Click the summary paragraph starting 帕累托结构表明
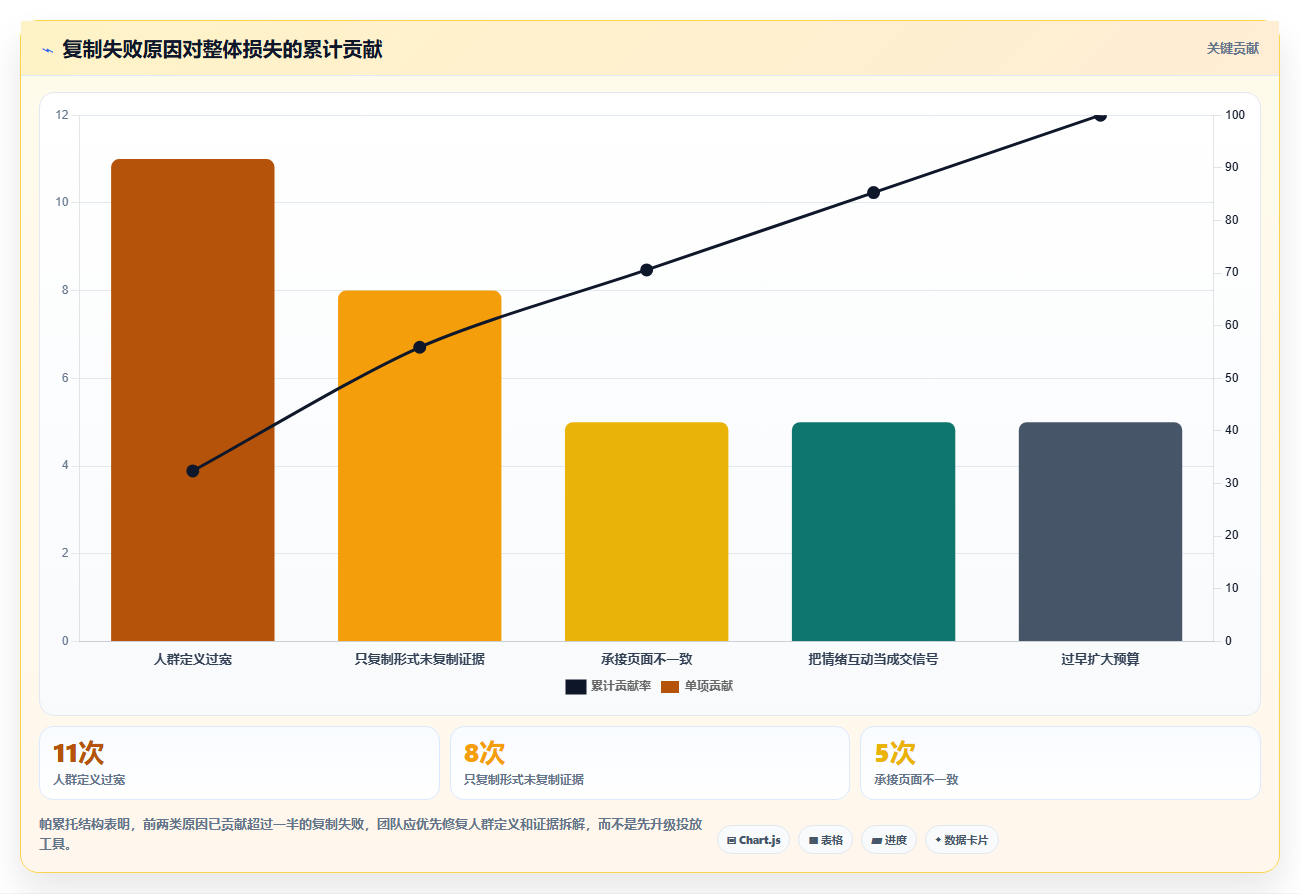This screenshot has width=1300, height=894. tap(371, 835)
